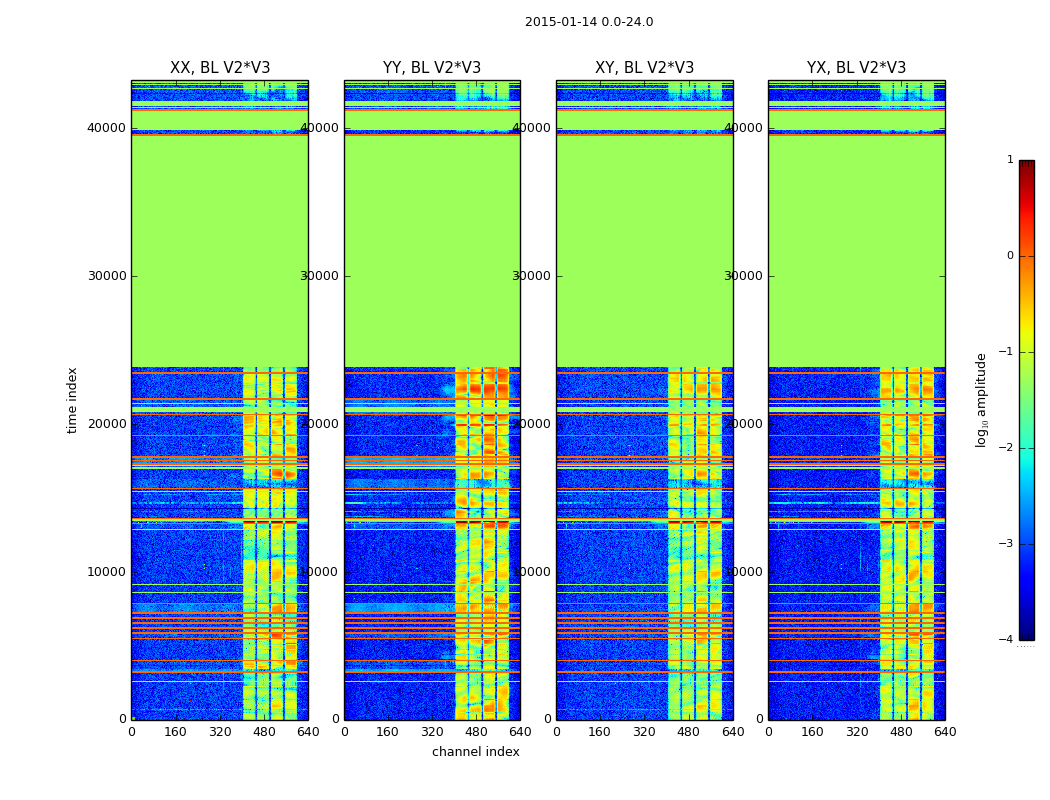Click the flat green region in YY panel
Screen dimensions: 1050x800
coord(432,250)
